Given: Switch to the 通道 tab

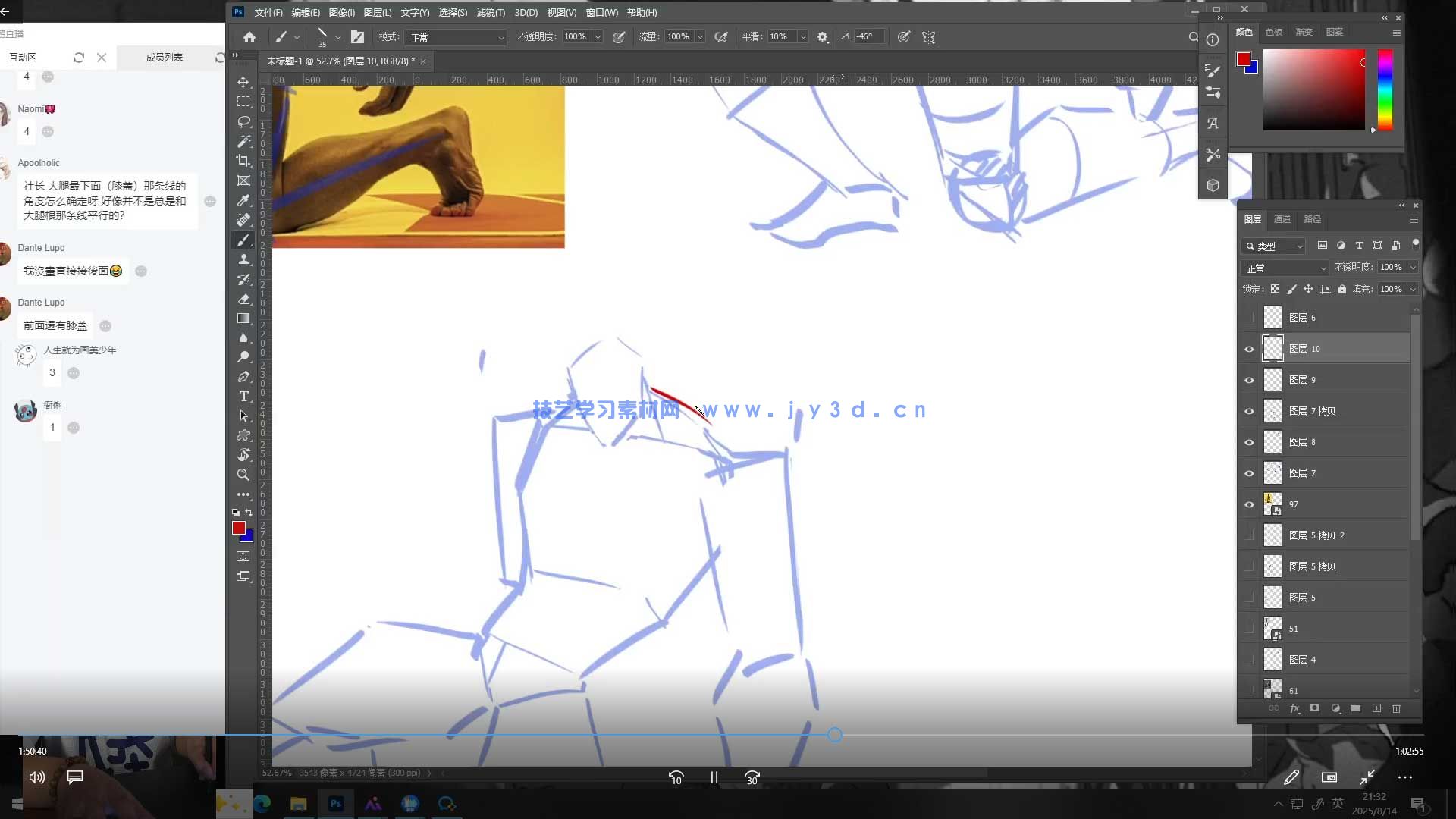Looking at the screenshot, I should coord(1282,219).
